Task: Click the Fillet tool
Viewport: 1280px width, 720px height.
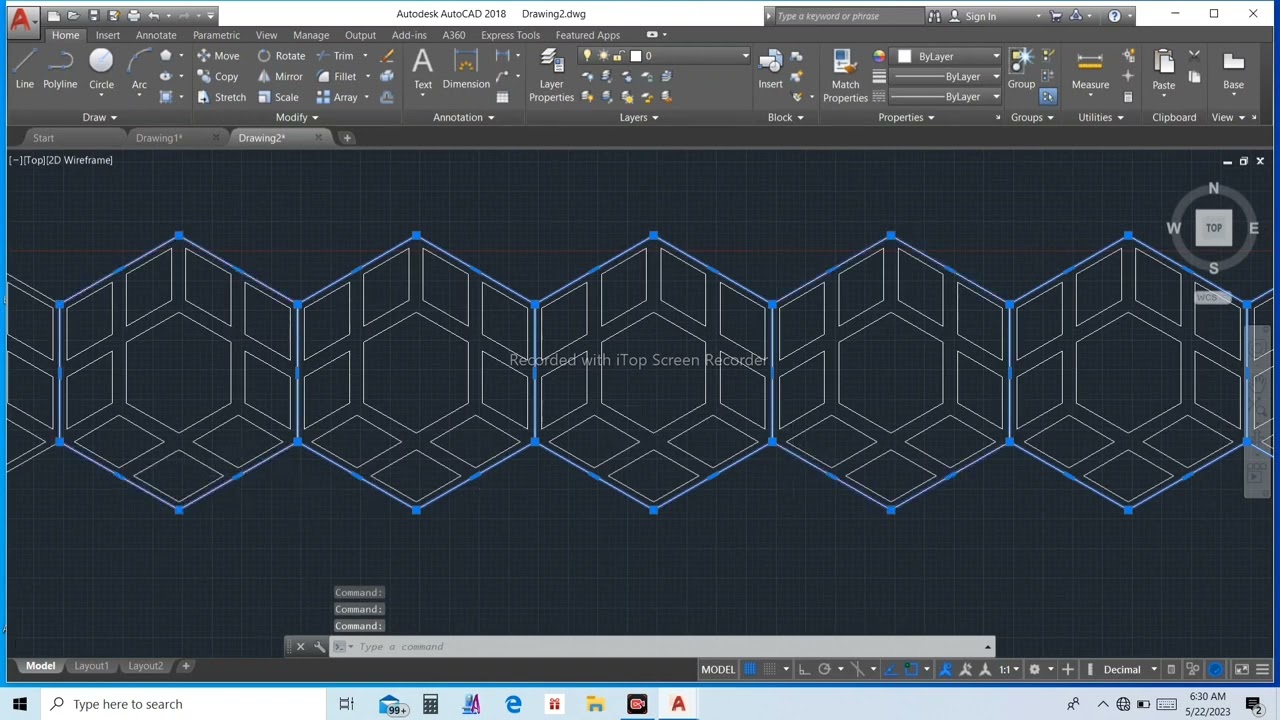Action: (336, 76)
